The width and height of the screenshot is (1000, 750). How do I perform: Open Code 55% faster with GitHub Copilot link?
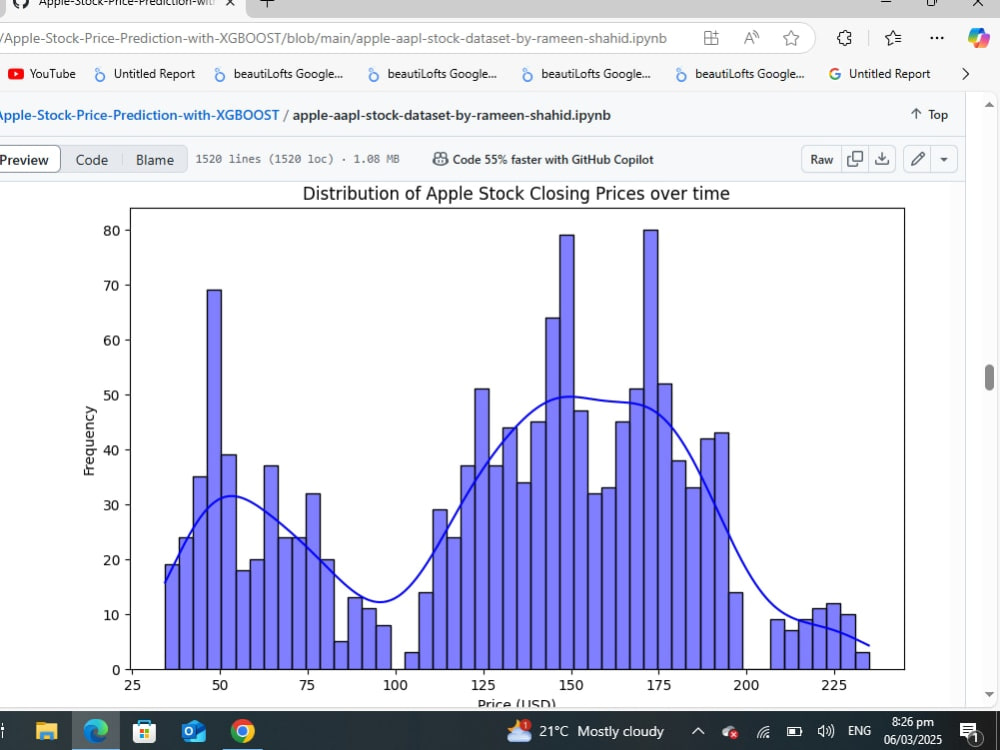tap(543, 159)
